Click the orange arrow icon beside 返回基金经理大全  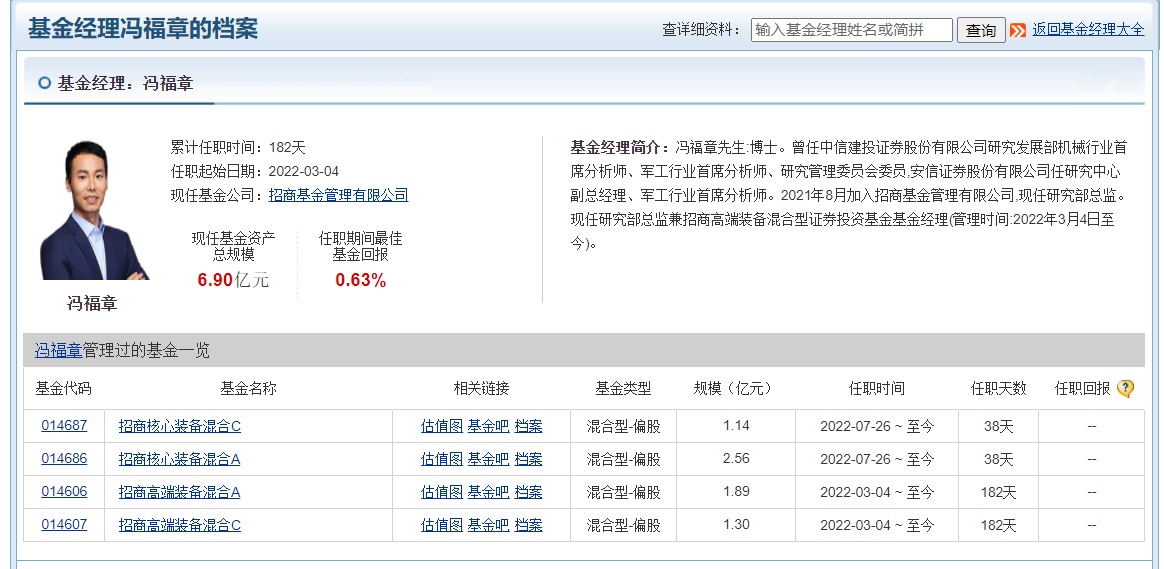[x=1018, y=30]
